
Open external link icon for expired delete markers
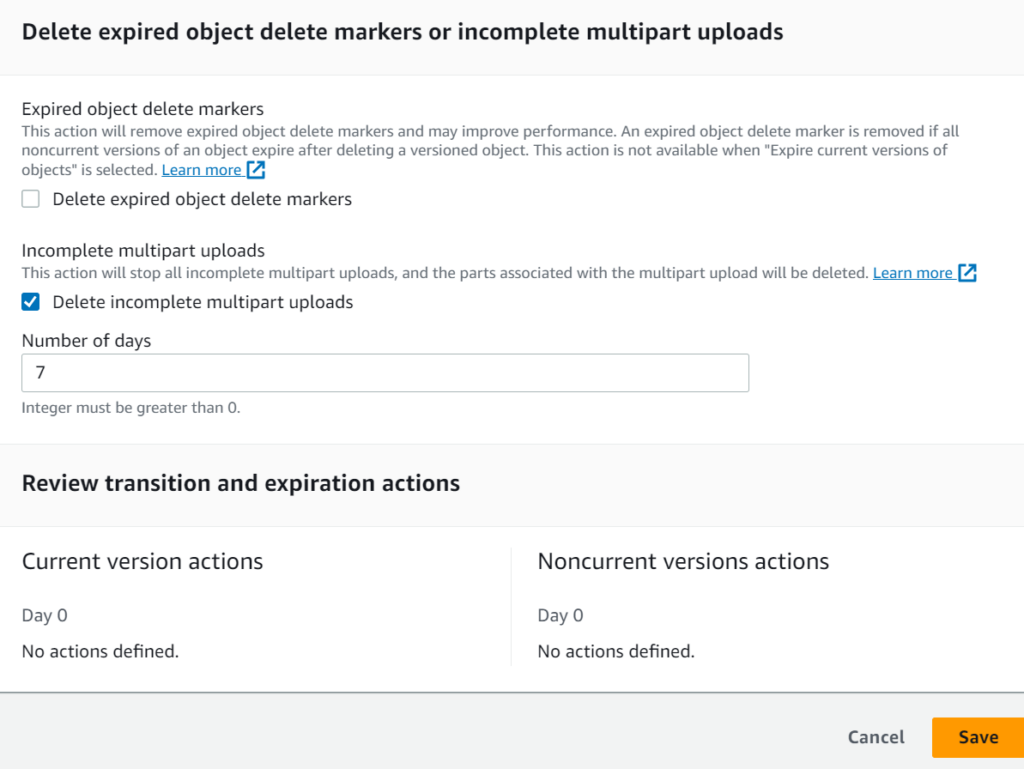256,170
